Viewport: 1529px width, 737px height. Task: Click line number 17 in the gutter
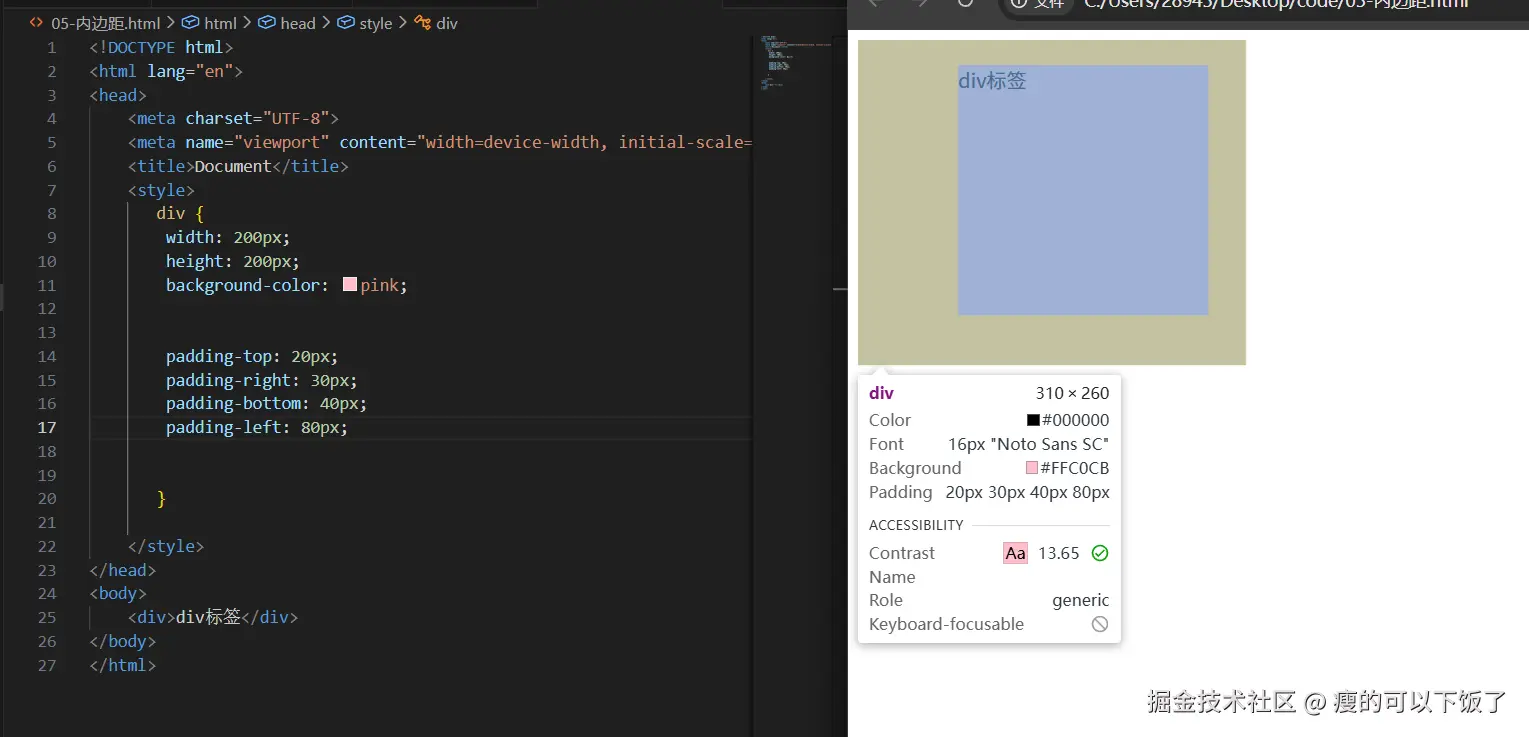point(47,427)
